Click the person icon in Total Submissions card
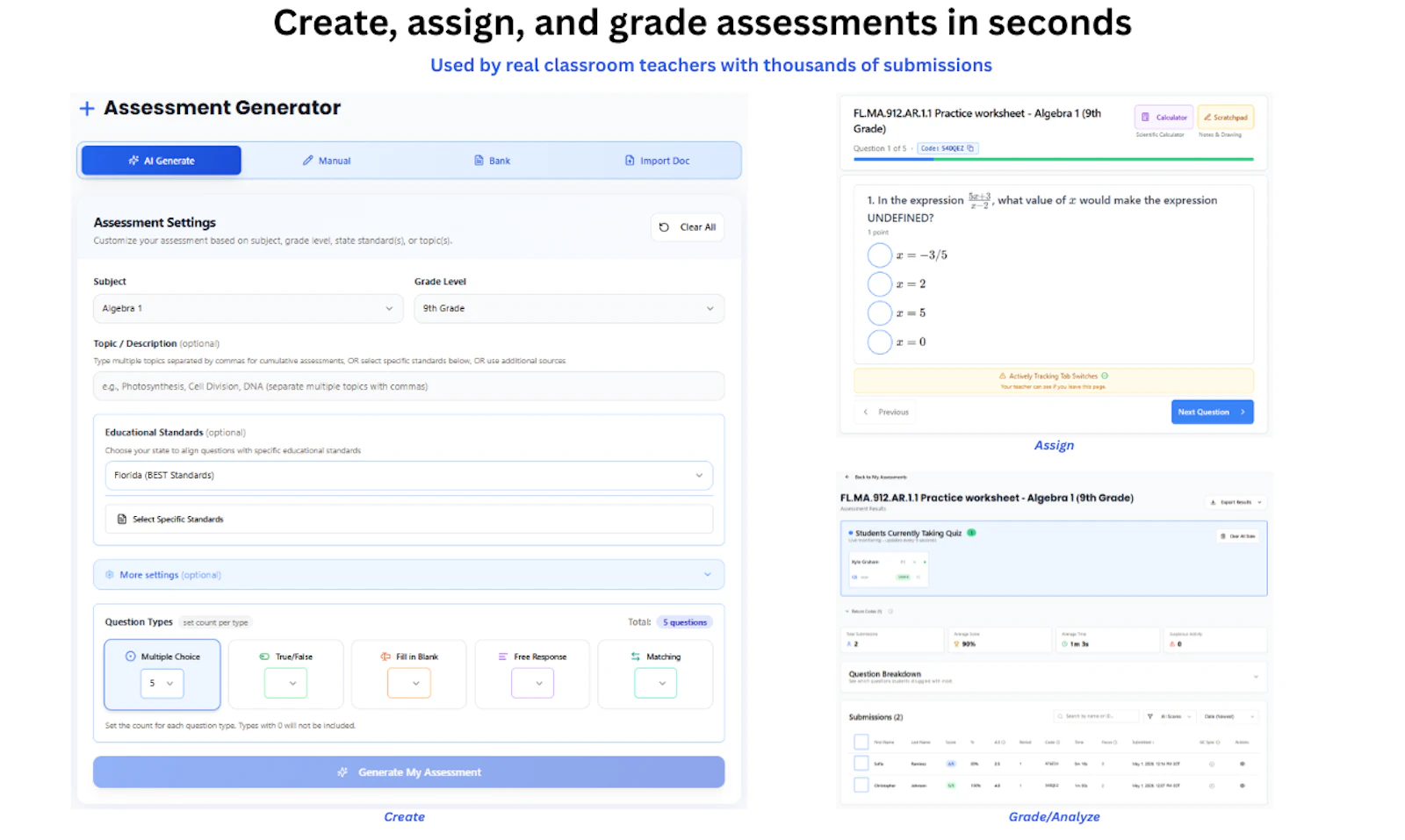 849,644
